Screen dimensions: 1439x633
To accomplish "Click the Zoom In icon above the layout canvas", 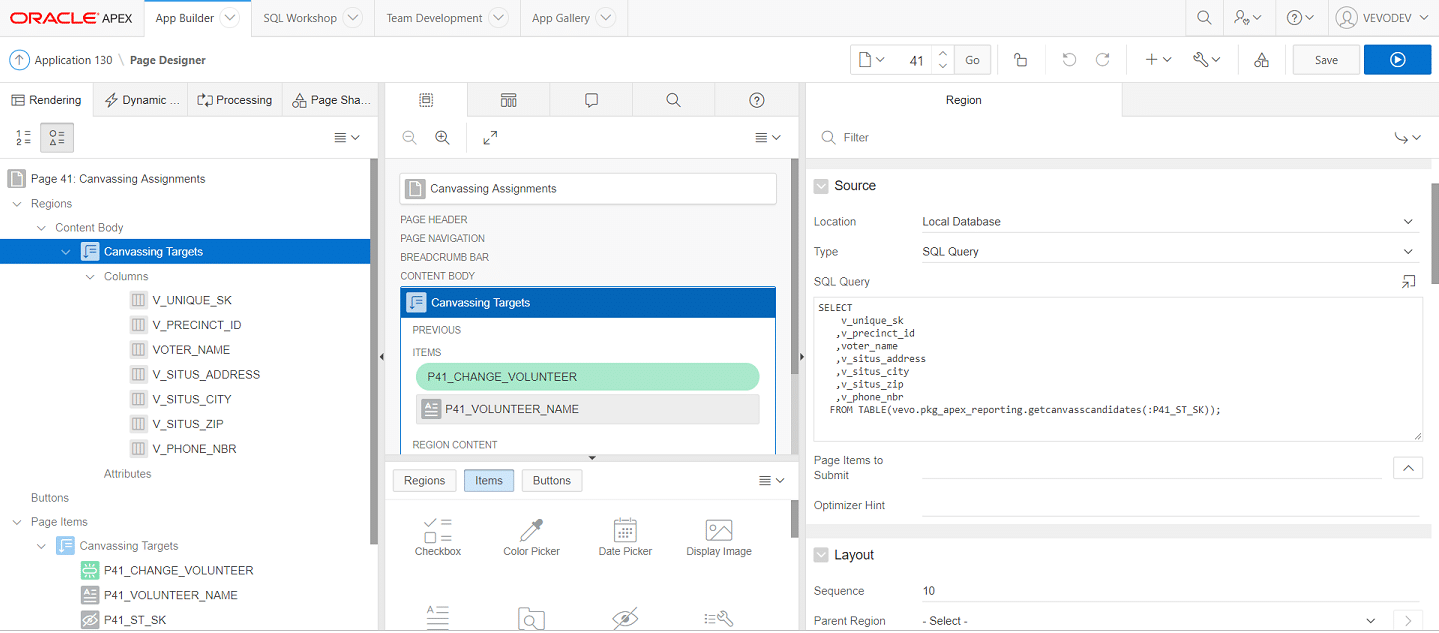I will pyautogui.click(x=442, y=137).
